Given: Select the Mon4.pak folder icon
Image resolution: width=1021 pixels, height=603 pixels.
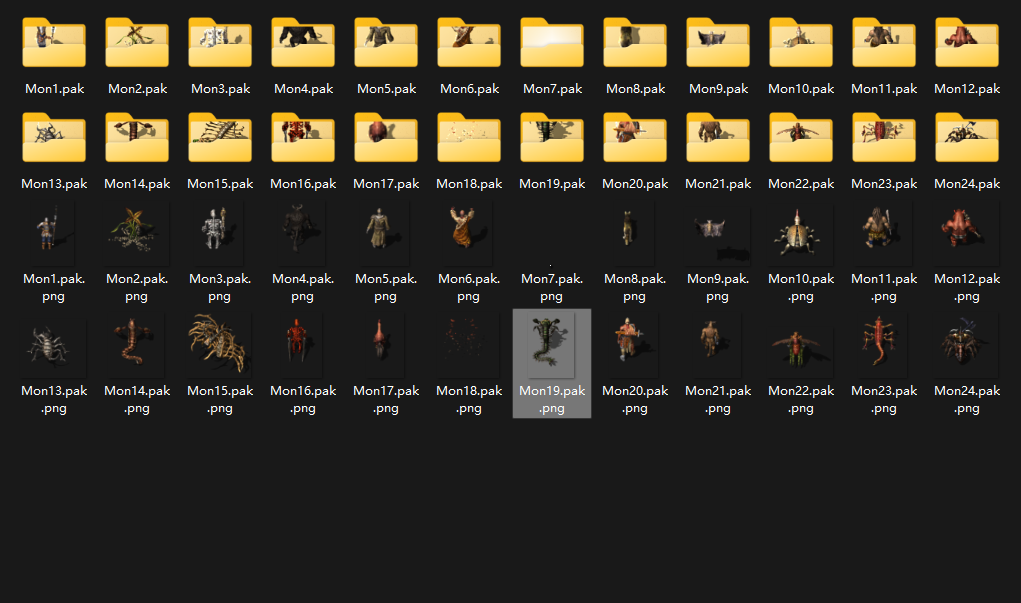Looking at the screenshot, I should 303,43.
